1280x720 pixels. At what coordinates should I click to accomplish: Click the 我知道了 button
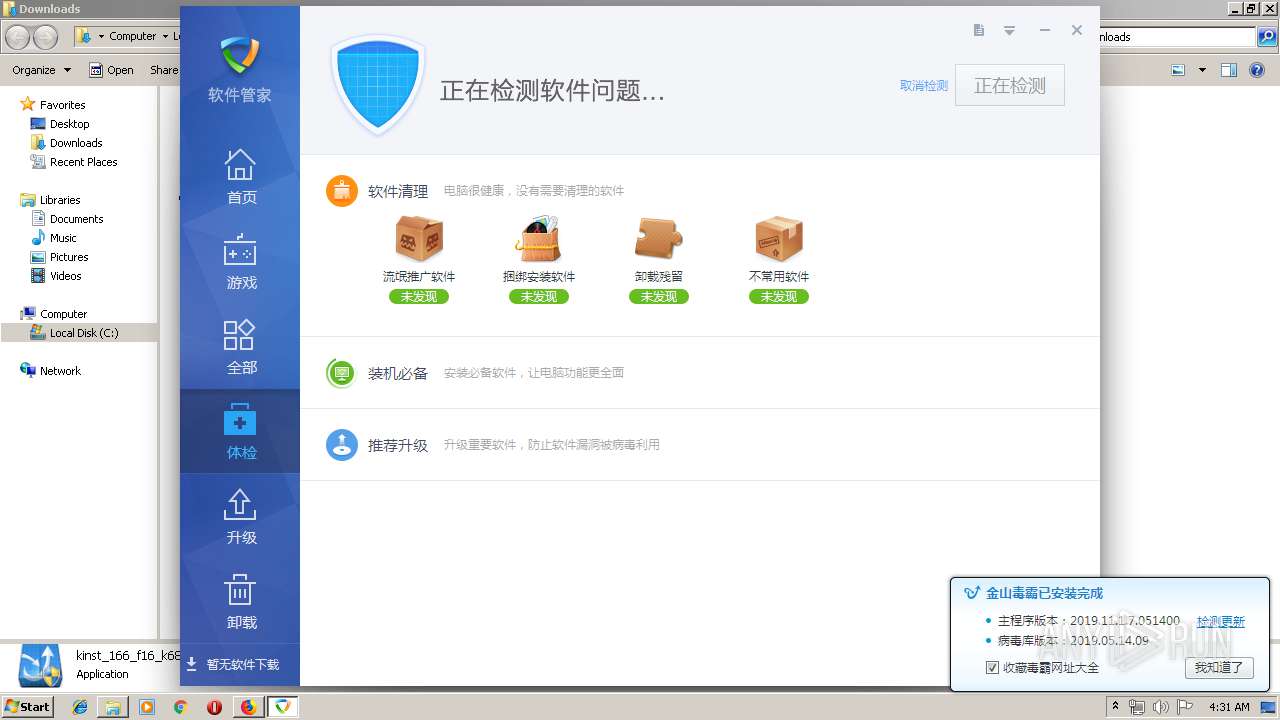pos(1219,667)
